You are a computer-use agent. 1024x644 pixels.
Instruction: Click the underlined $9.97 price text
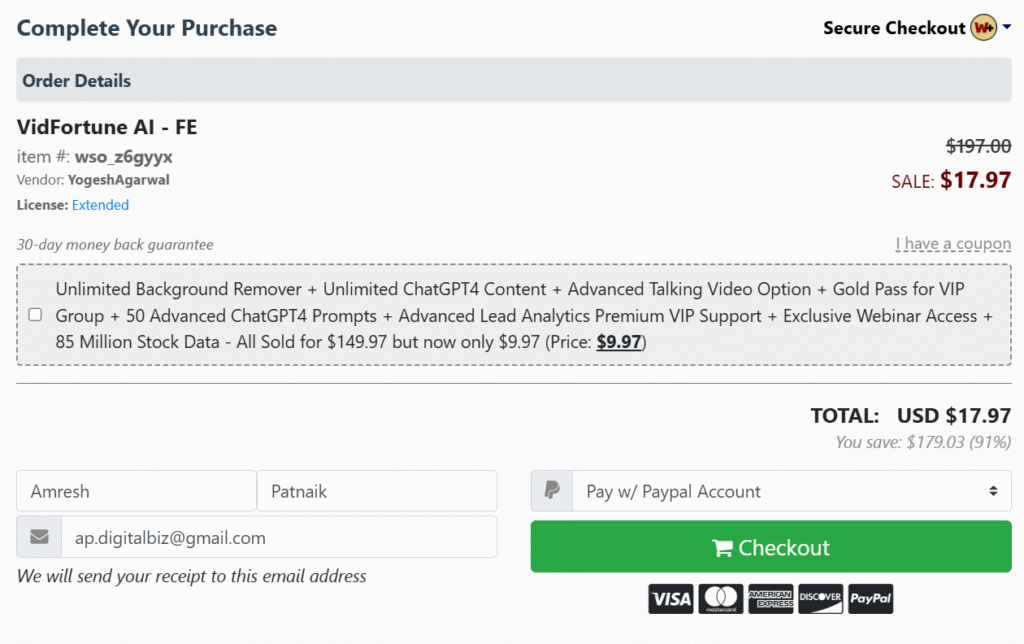[618, 342]
